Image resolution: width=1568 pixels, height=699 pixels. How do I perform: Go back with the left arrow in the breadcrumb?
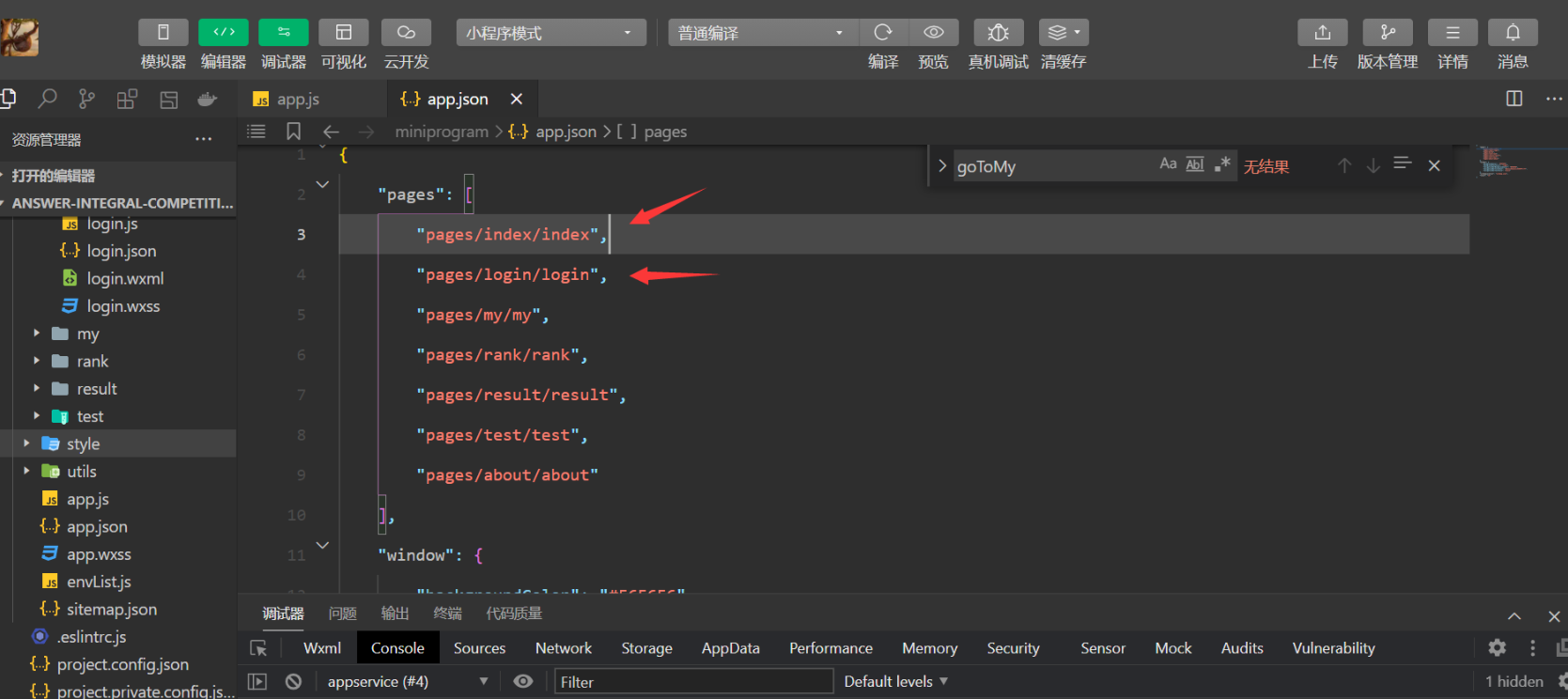click(331, 132)
